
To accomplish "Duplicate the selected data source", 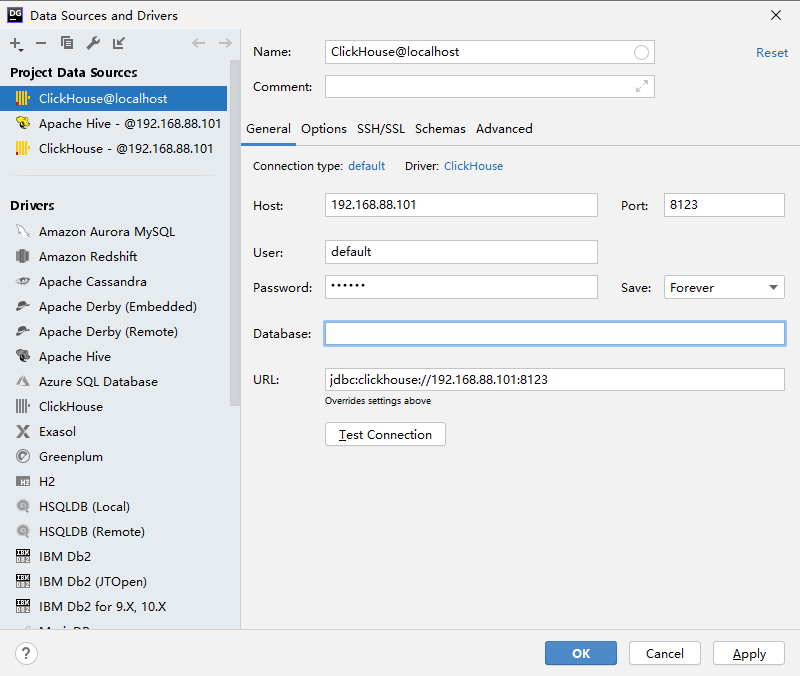I will [67, 43].
